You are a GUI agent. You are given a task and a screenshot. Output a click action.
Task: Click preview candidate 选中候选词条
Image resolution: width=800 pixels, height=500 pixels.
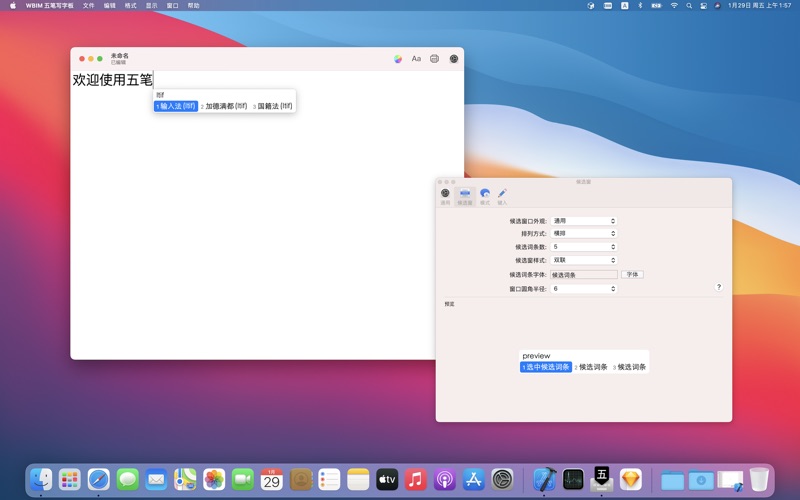(x=545, y=367)
